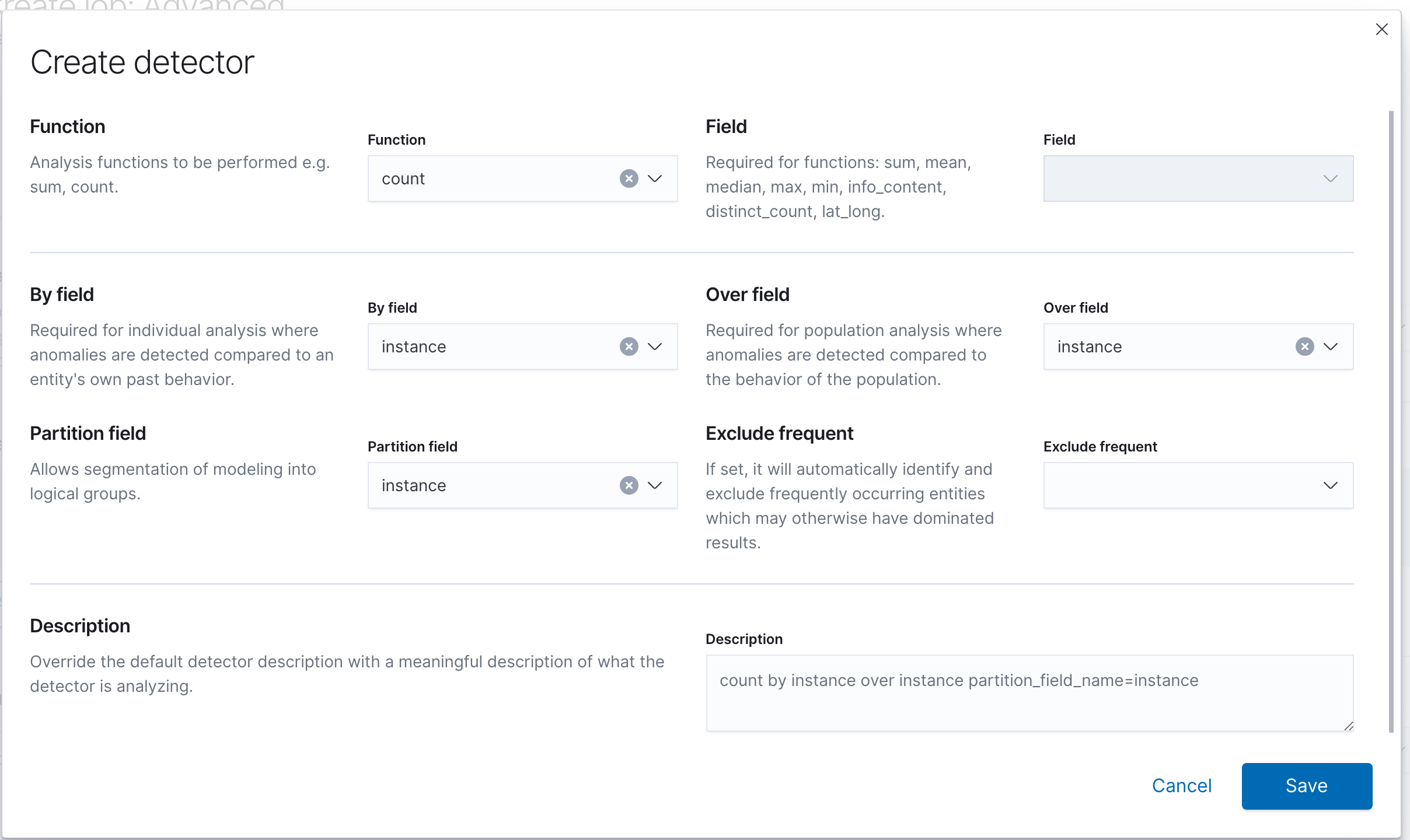Clear the "count" Function selection

click(x=628, y=178)
